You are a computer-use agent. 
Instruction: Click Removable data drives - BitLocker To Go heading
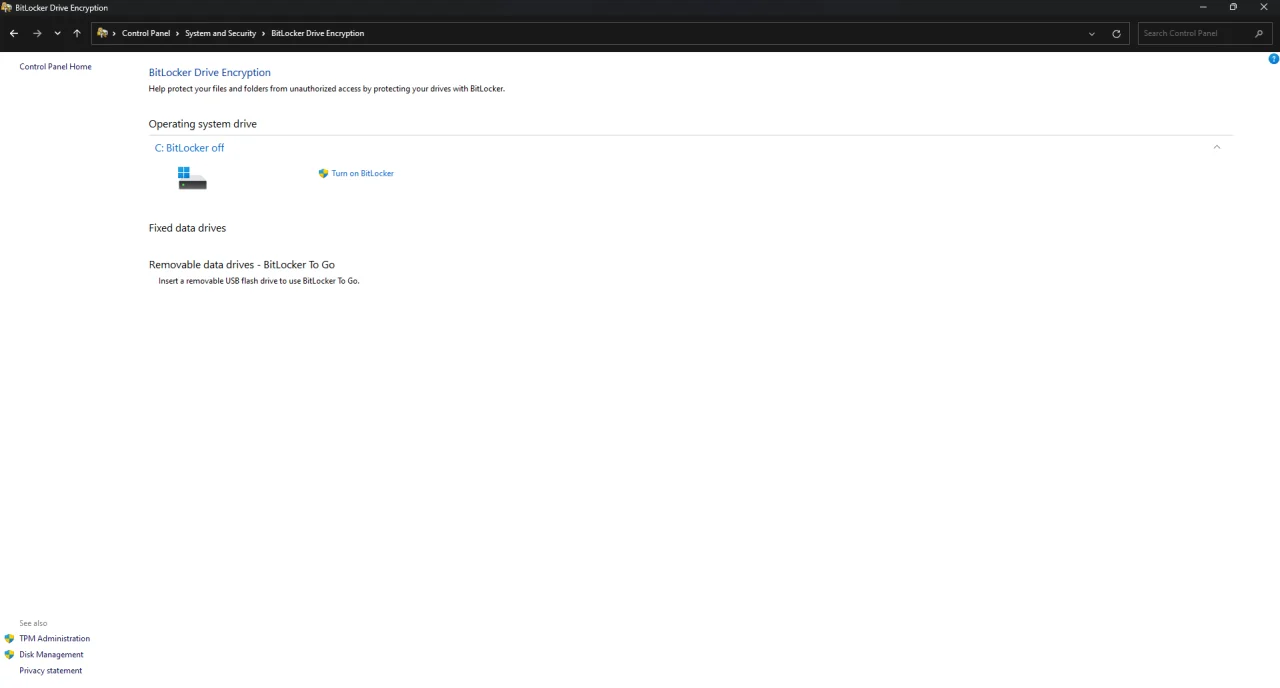click(242, 265)
